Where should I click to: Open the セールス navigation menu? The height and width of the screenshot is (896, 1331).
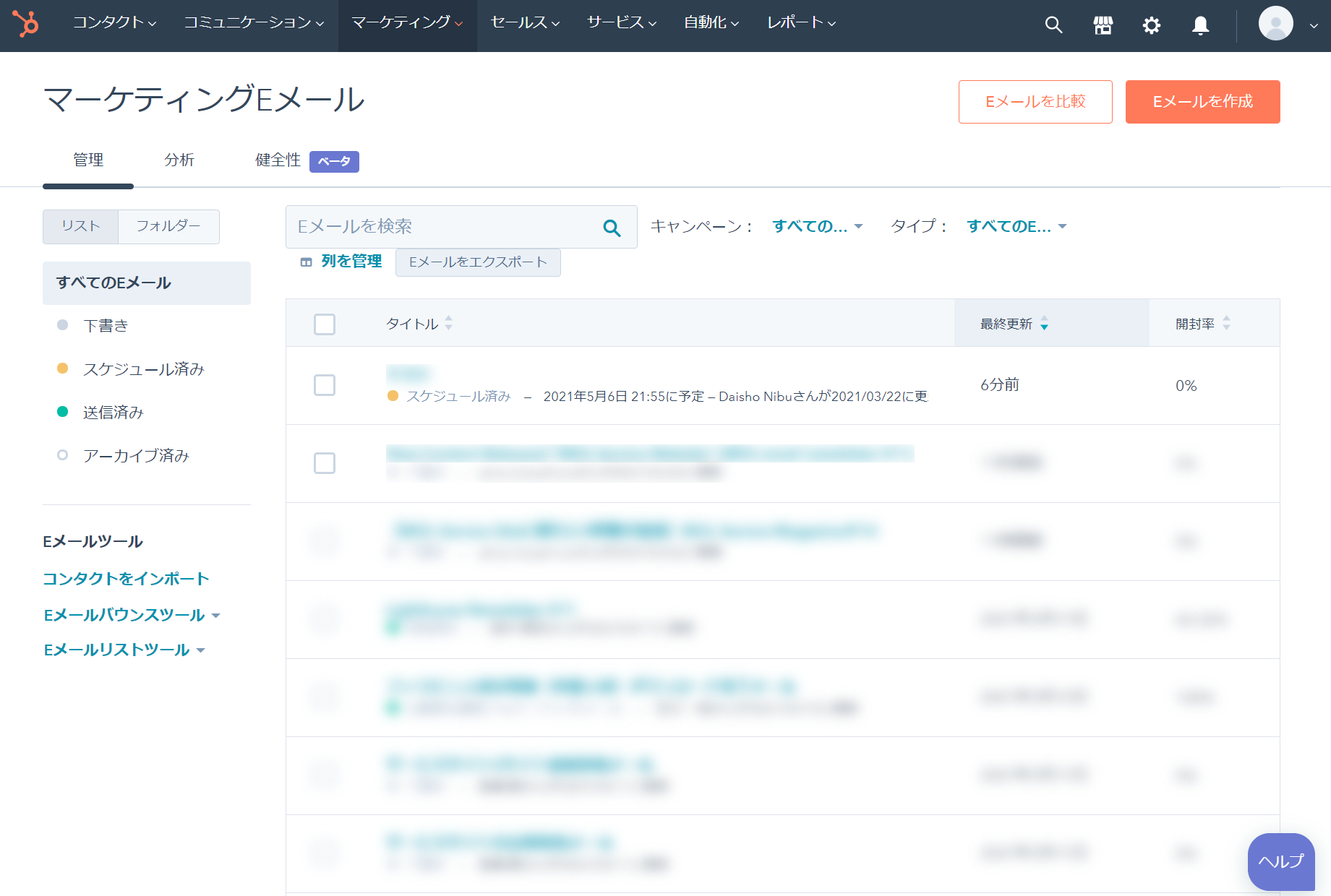pos(525,23)
